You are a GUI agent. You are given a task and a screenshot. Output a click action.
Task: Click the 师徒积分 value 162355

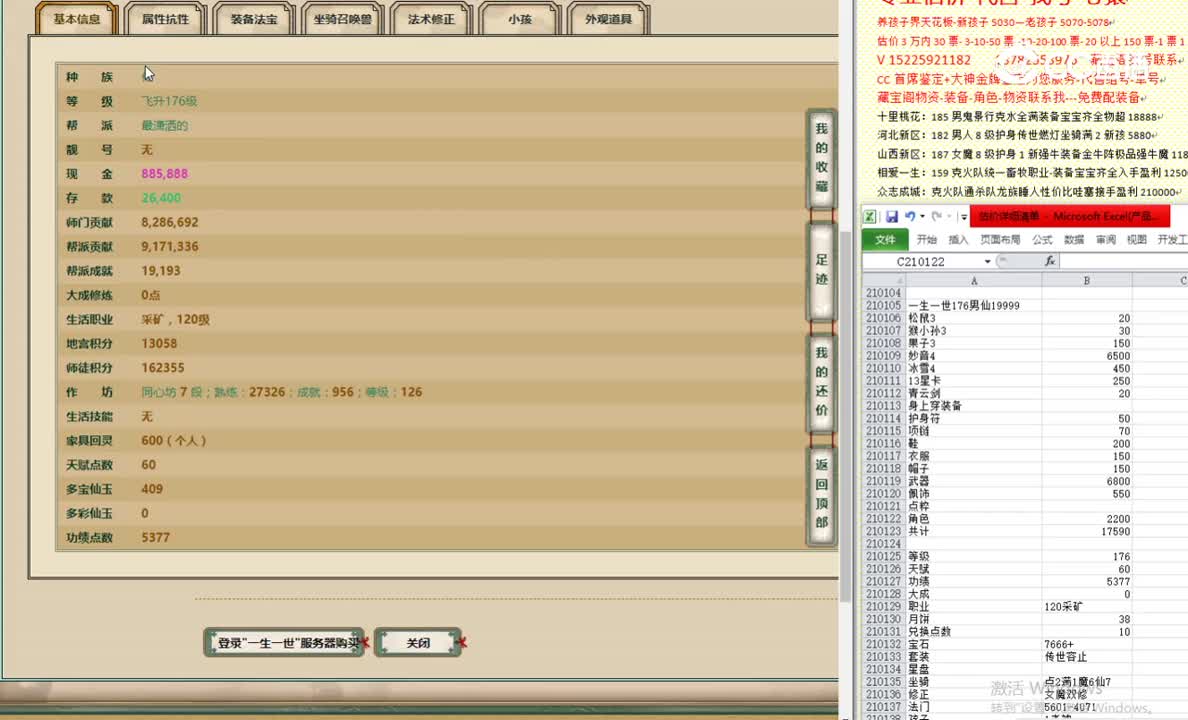click(x=163, y=368)
